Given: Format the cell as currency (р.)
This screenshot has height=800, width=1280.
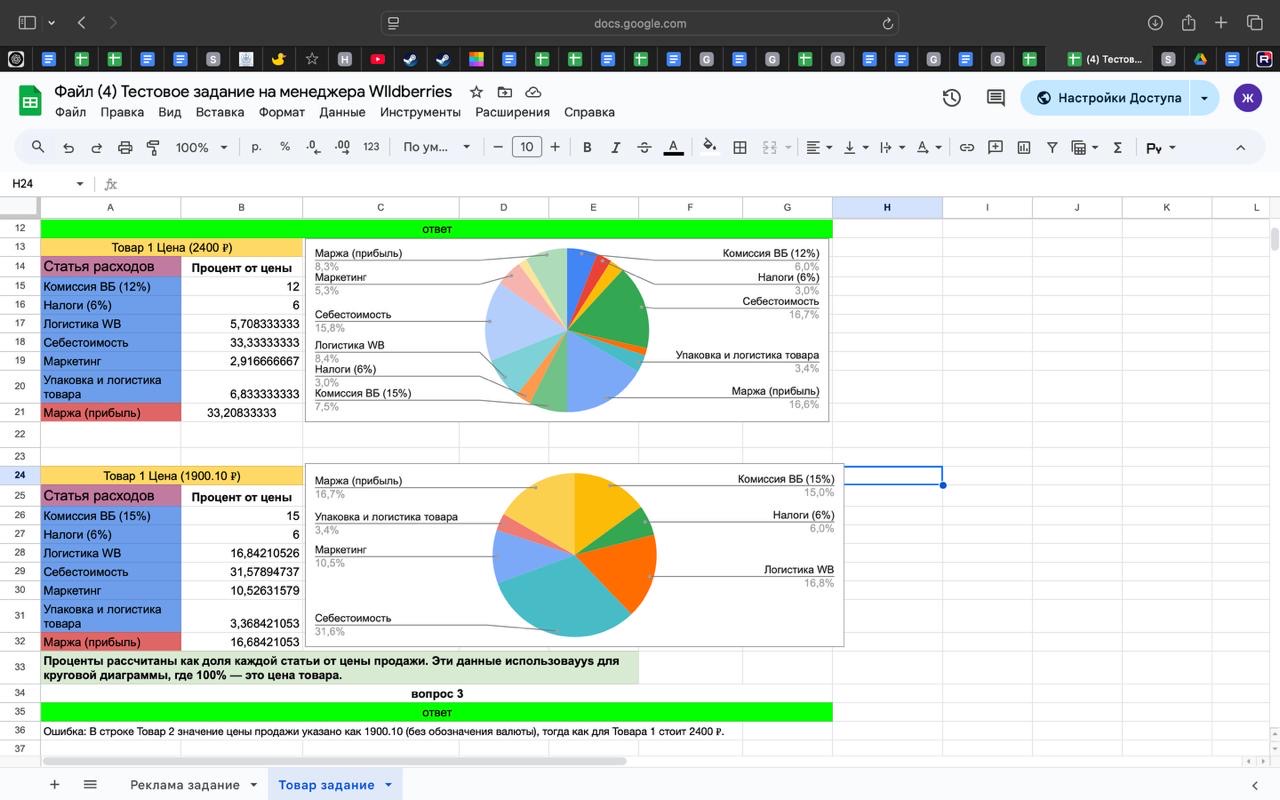Looking at the screenshot, I should [257, 147].
